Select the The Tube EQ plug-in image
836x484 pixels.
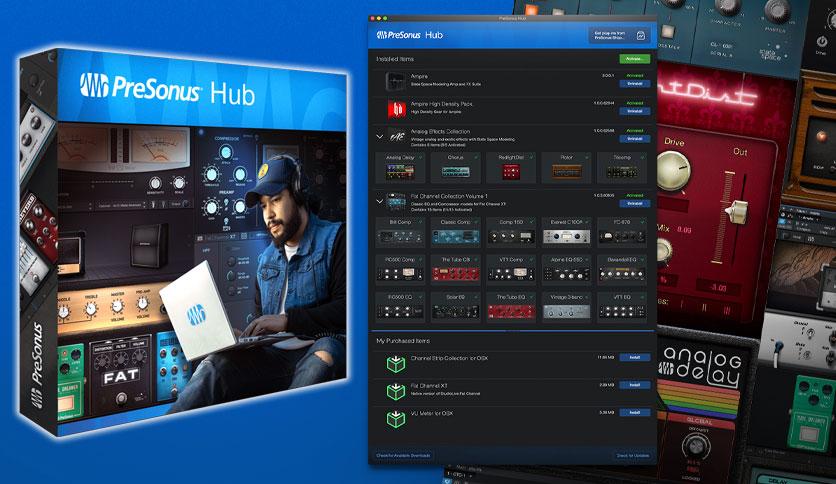[511, 311]
